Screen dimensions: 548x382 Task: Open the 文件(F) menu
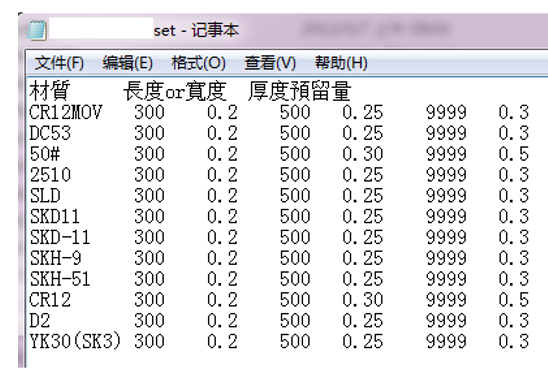coord(59,63)
